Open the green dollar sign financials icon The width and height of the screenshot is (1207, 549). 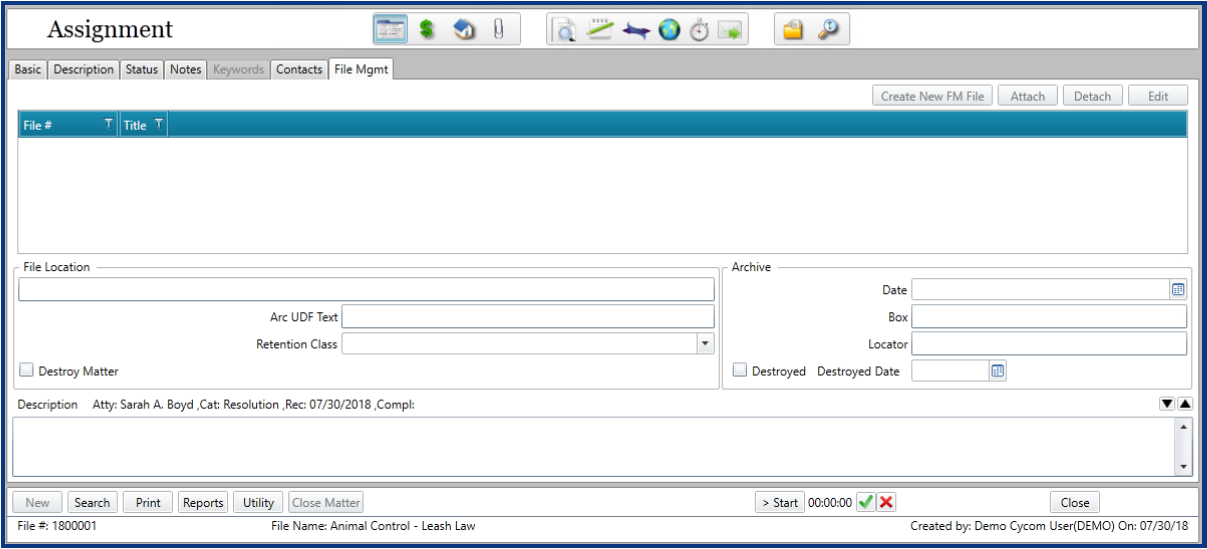pyautogui.click(x=427, y=30)
